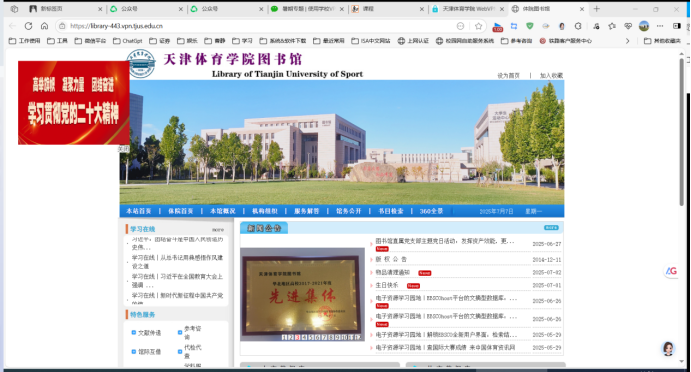Click the site info icon beside URL
Viewport: 691px width, 372px height.
click(x=62, y=26)
